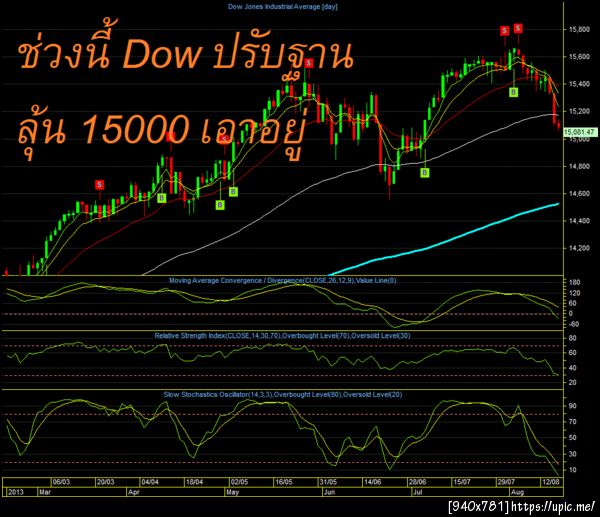This screenshot has width=600, height=517.
Task: Select the Moving Average Convergence / Divergence indicator label
Action: pyautogui.click(x=283, y=281)
